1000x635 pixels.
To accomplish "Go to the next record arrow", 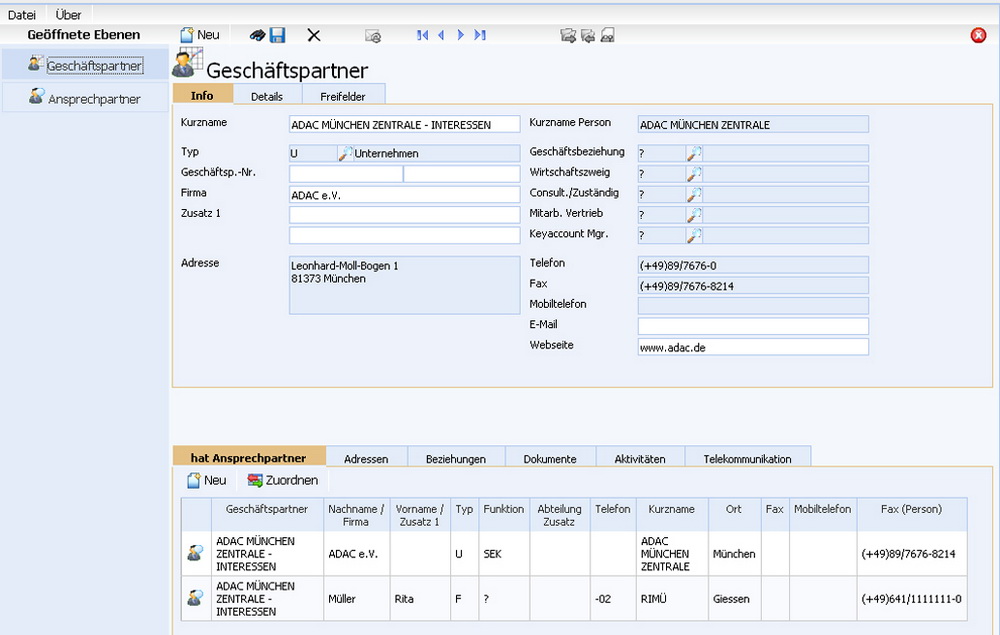I will click(x=461, y=35).
